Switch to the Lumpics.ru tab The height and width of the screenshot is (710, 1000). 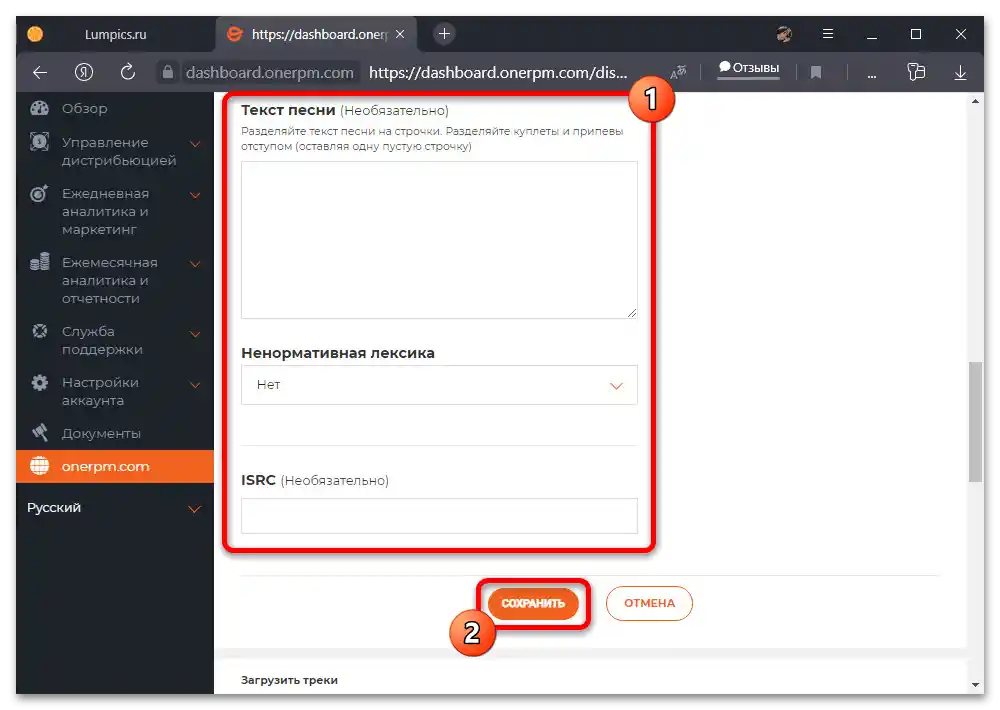point(115,34)
